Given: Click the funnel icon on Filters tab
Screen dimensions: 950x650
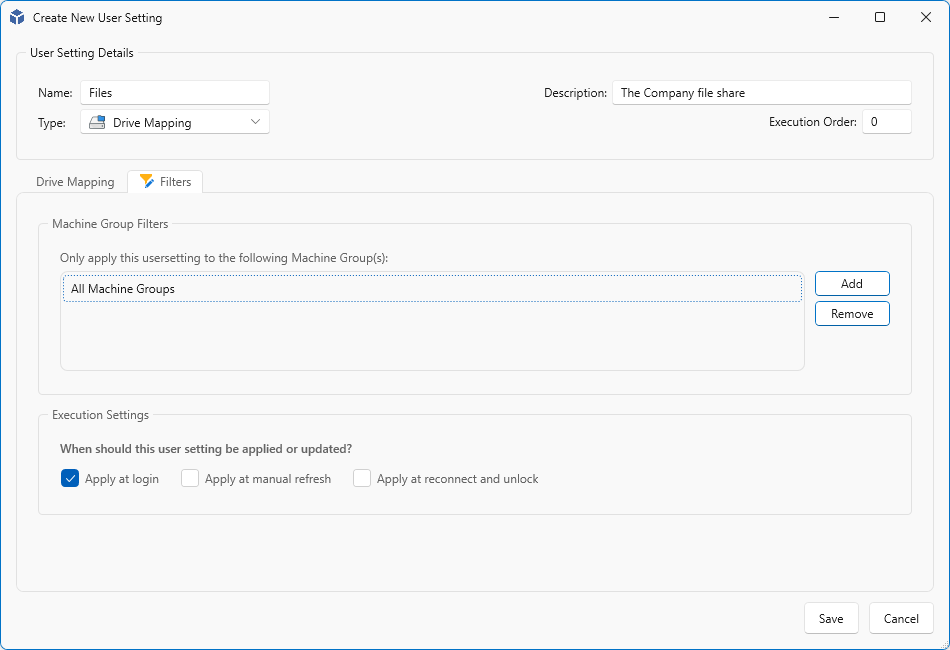Looking at the screenshot, I should (x=147, y=181).
